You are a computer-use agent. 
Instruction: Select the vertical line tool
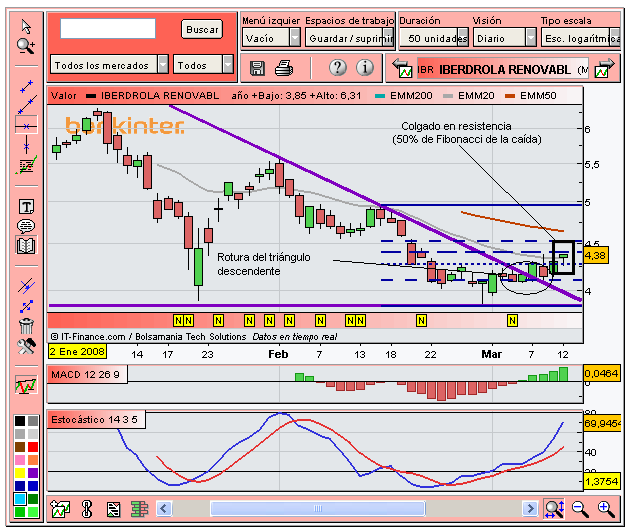[26, 145]
